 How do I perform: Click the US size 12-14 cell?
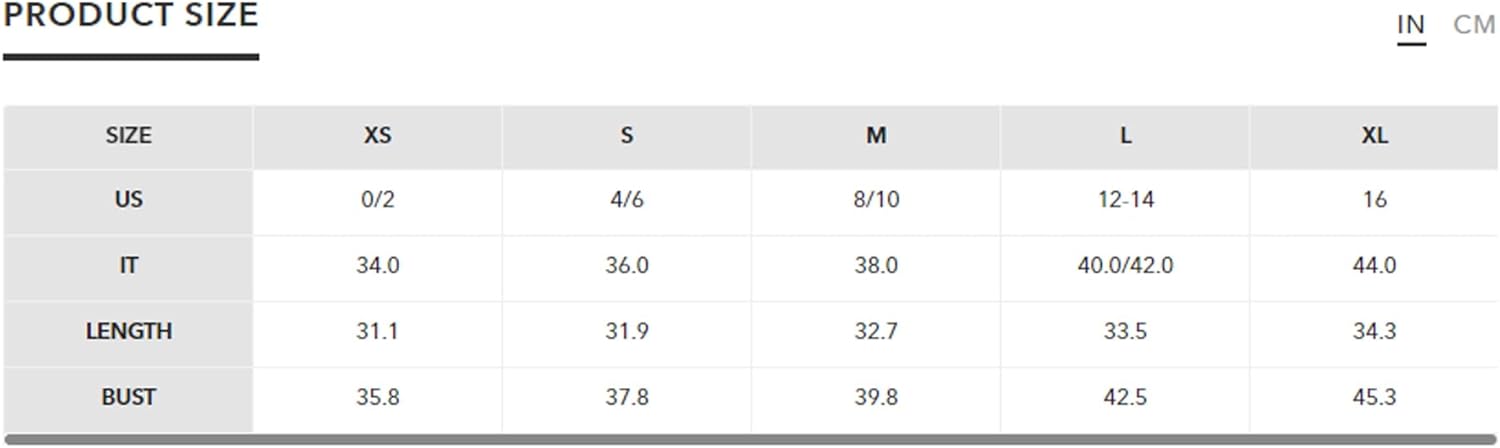tap(1125, 201)
